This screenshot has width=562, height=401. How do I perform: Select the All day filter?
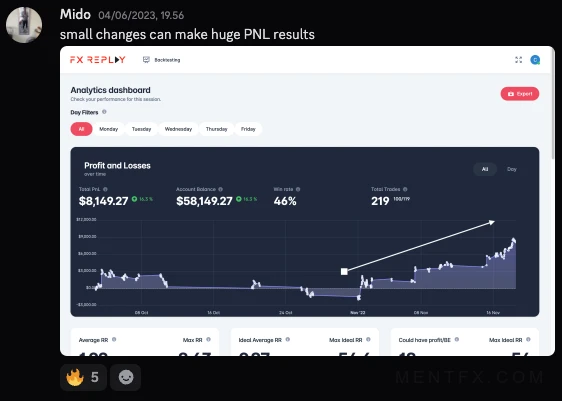coord(81,129)
